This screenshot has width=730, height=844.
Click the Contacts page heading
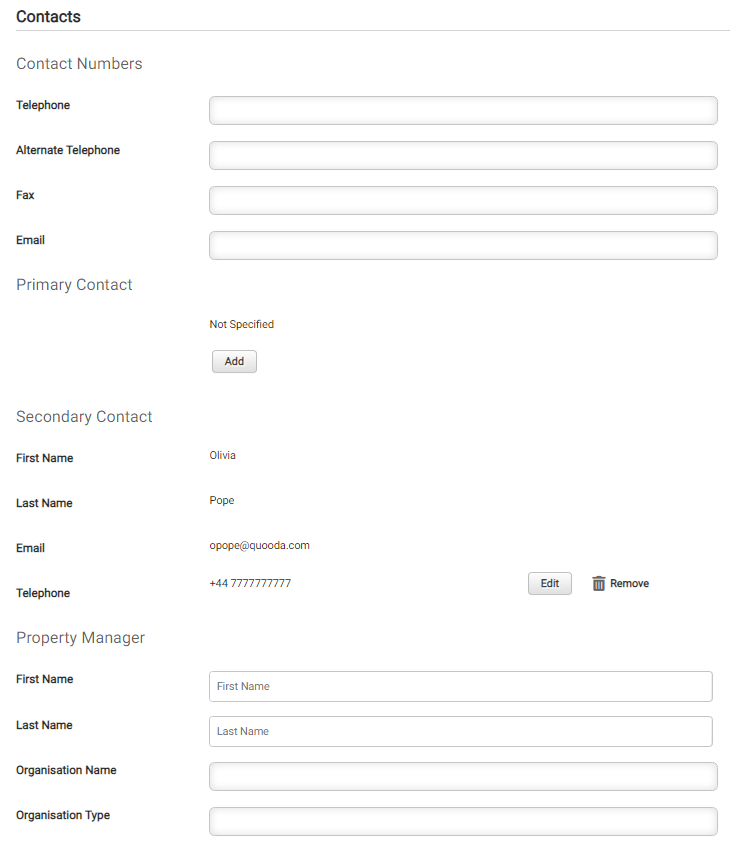click(x=48, y=17)
